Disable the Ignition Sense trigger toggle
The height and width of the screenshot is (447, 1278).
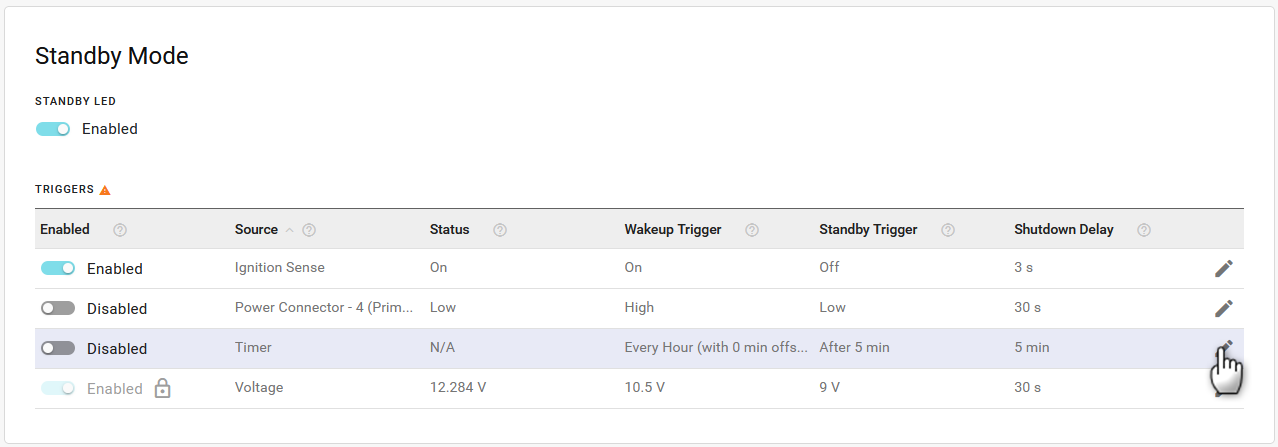click(58, 268)
